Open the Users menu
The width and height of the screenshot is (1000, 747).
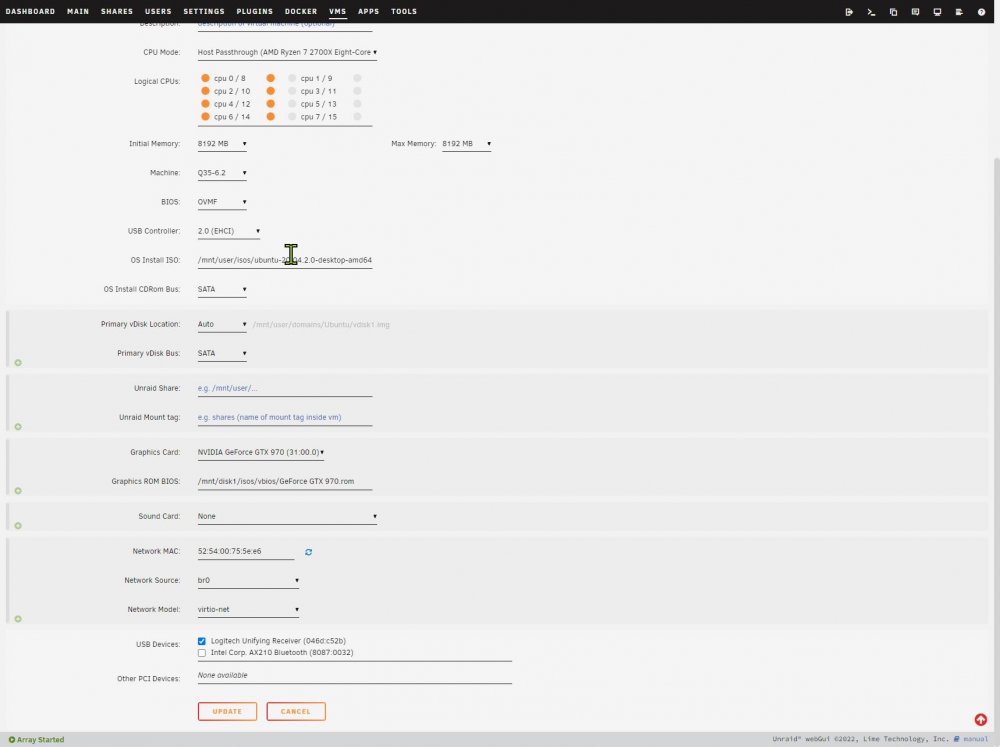tap(158, 11)
